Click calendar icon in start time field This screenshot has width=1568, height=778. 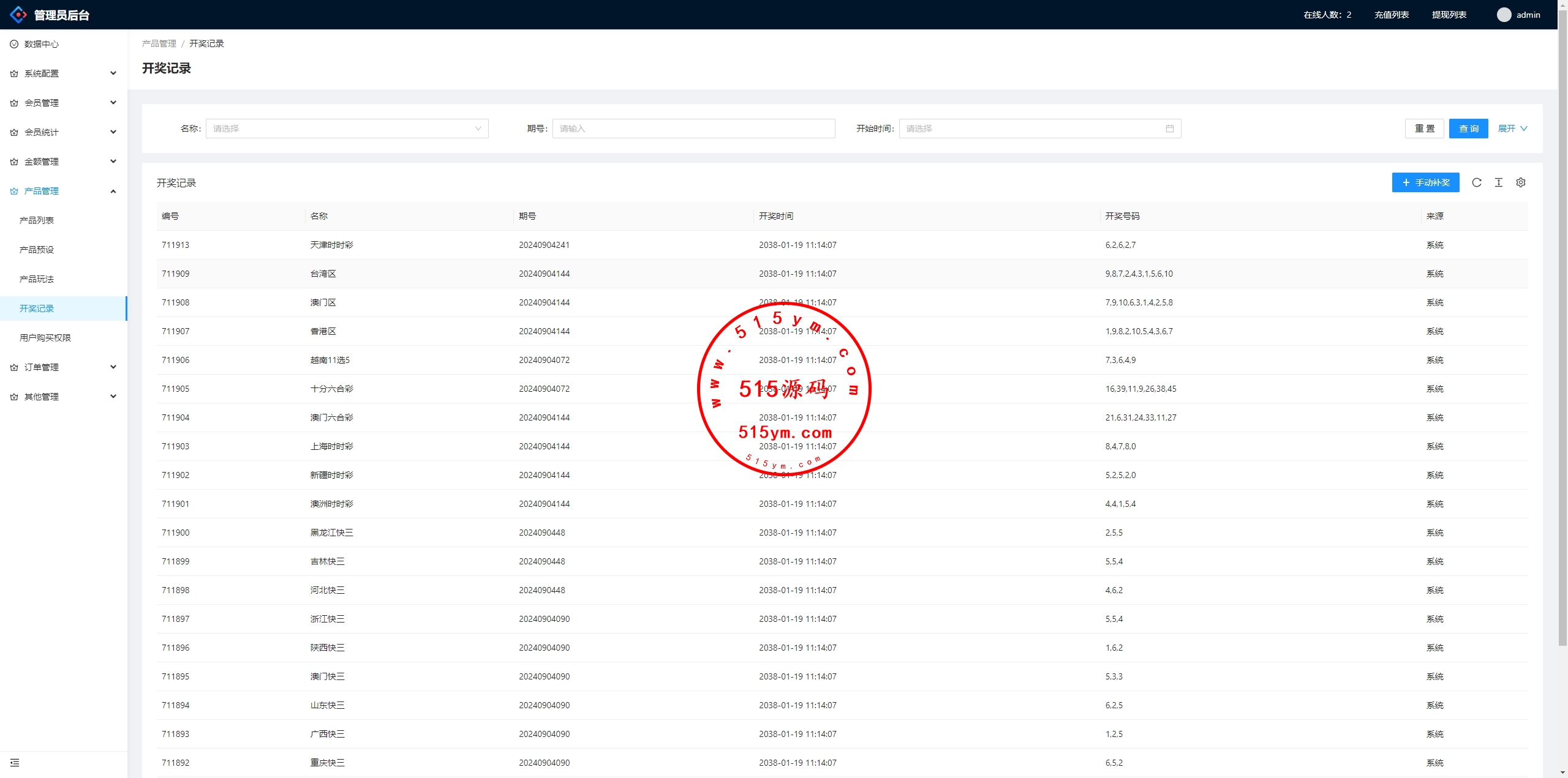click(1169, 129)
